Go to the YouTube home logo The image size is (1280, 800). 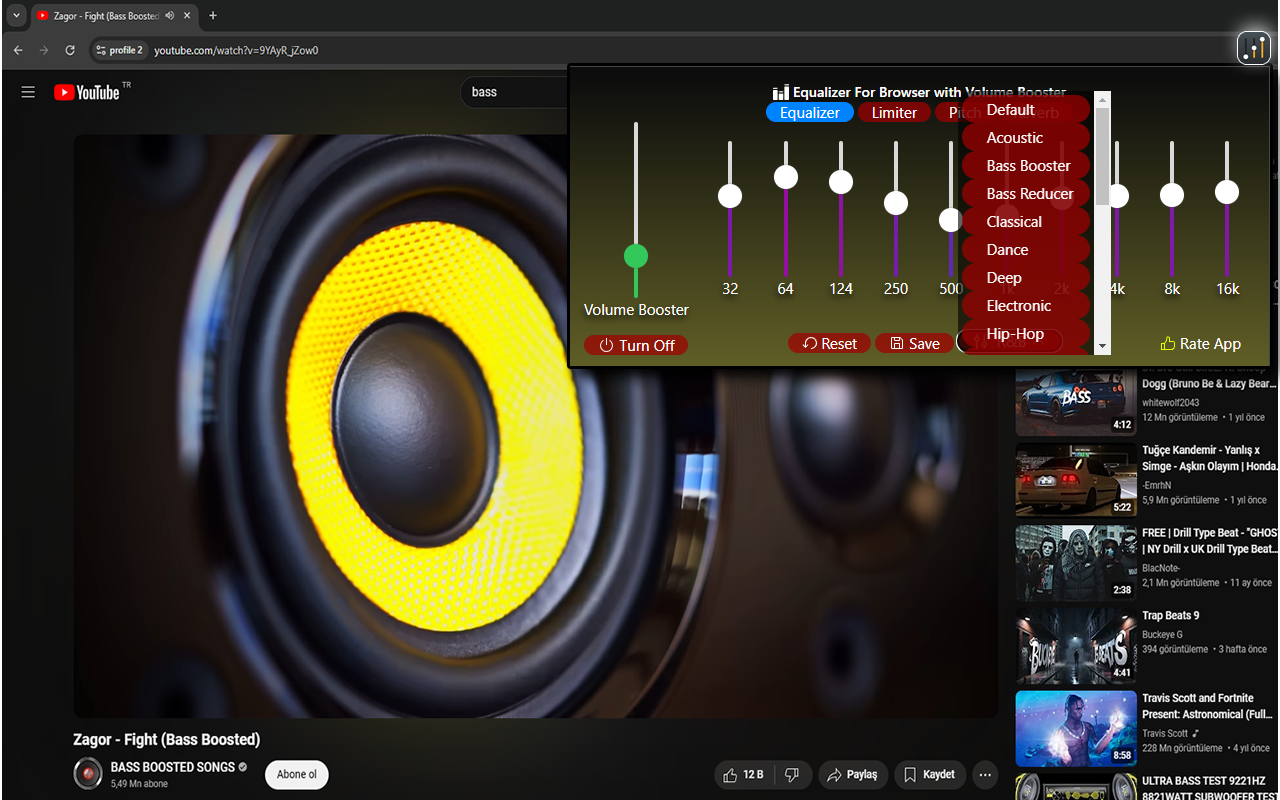[87, 92]
